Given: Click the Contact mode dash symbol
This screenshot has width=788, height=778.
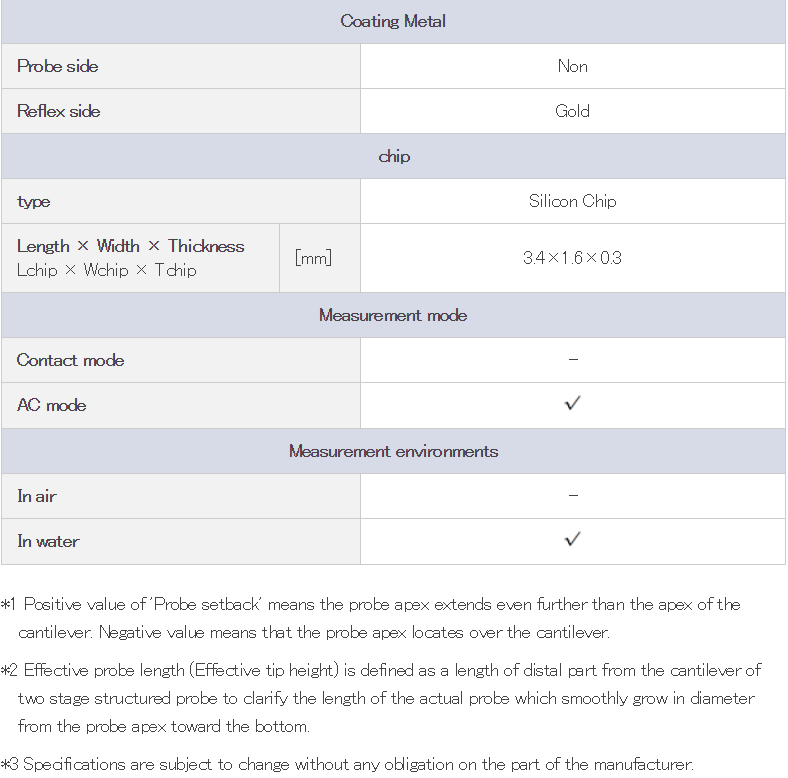Looking at the screenshot, I should (573, 359).
